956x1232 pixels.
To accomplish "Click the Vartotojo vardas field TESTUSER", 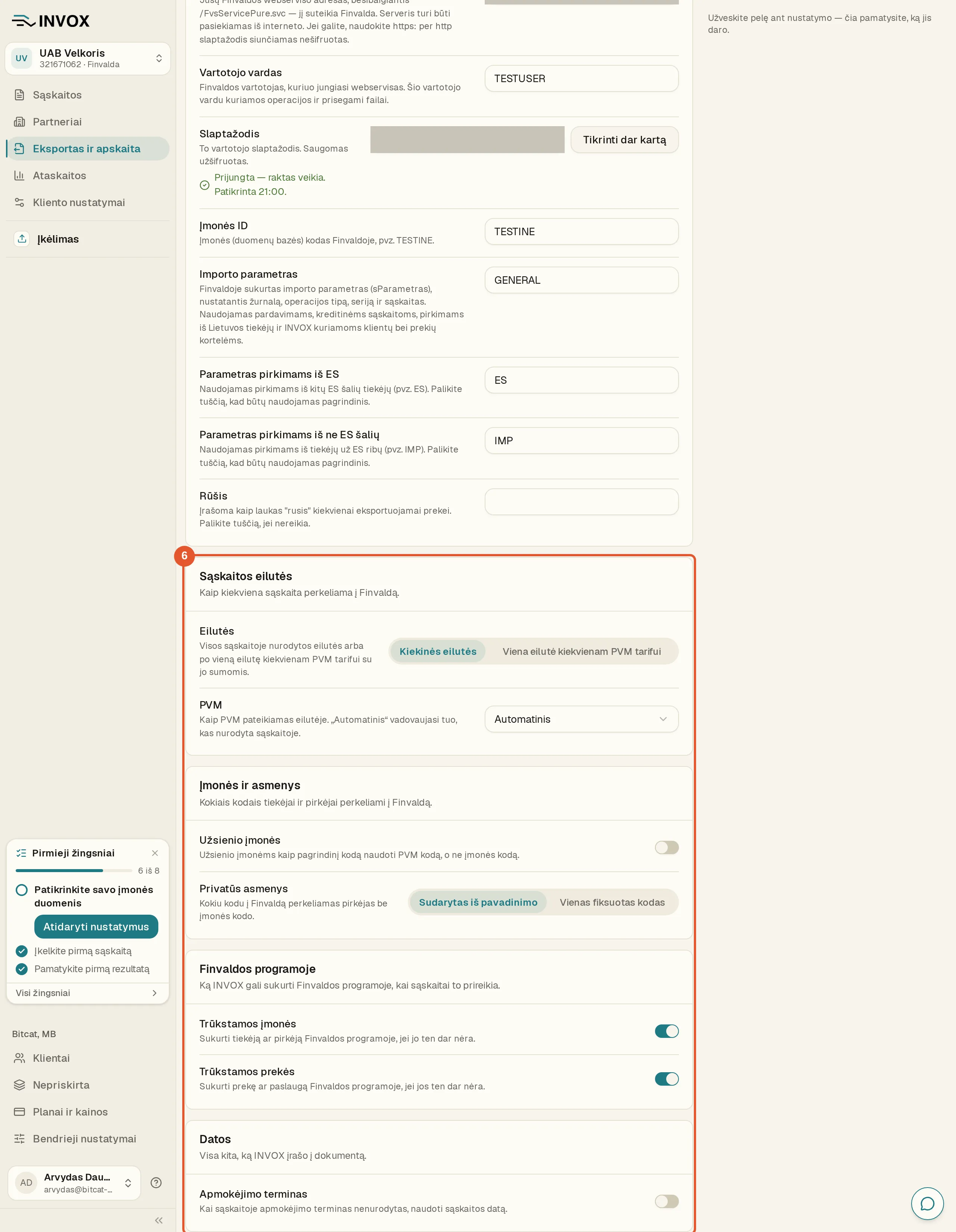I will (x=581, y=78).
